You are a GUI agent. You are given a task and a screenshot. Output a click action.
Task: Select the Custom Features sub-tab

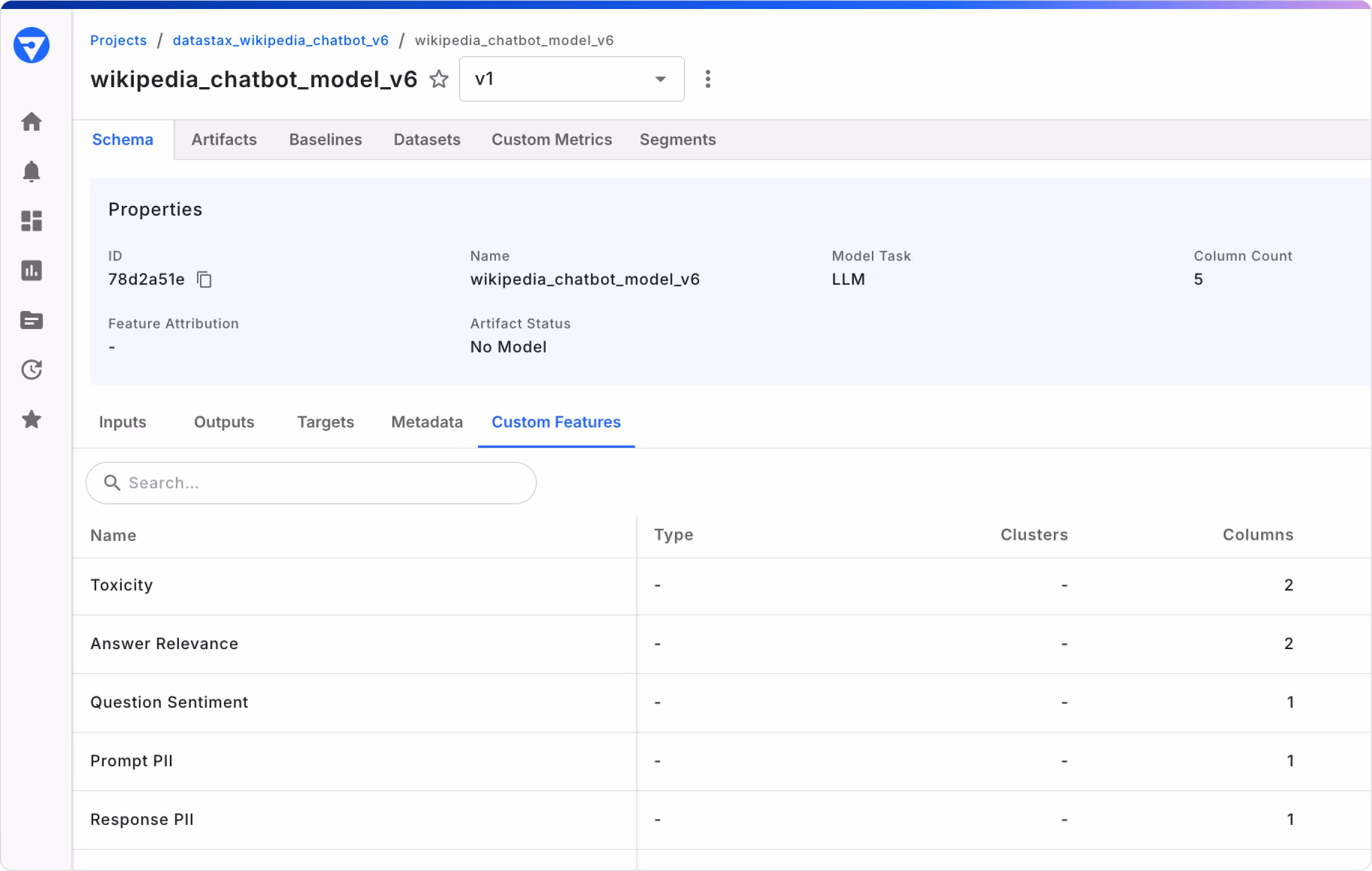click(556, 422)
